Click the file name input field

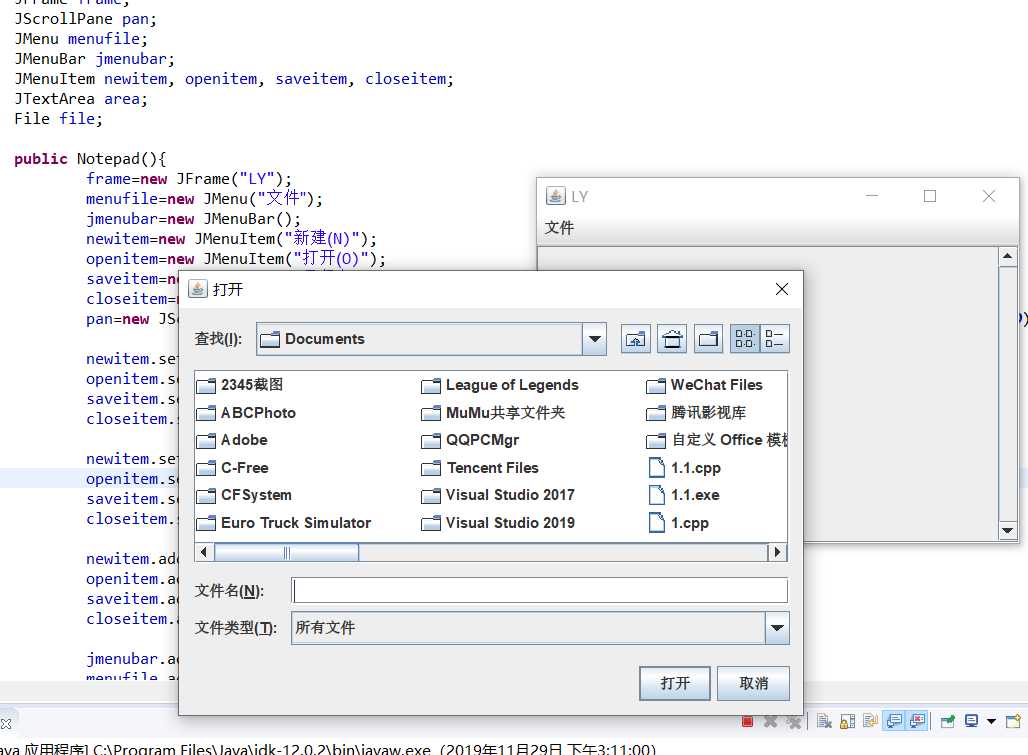(540, 590)
